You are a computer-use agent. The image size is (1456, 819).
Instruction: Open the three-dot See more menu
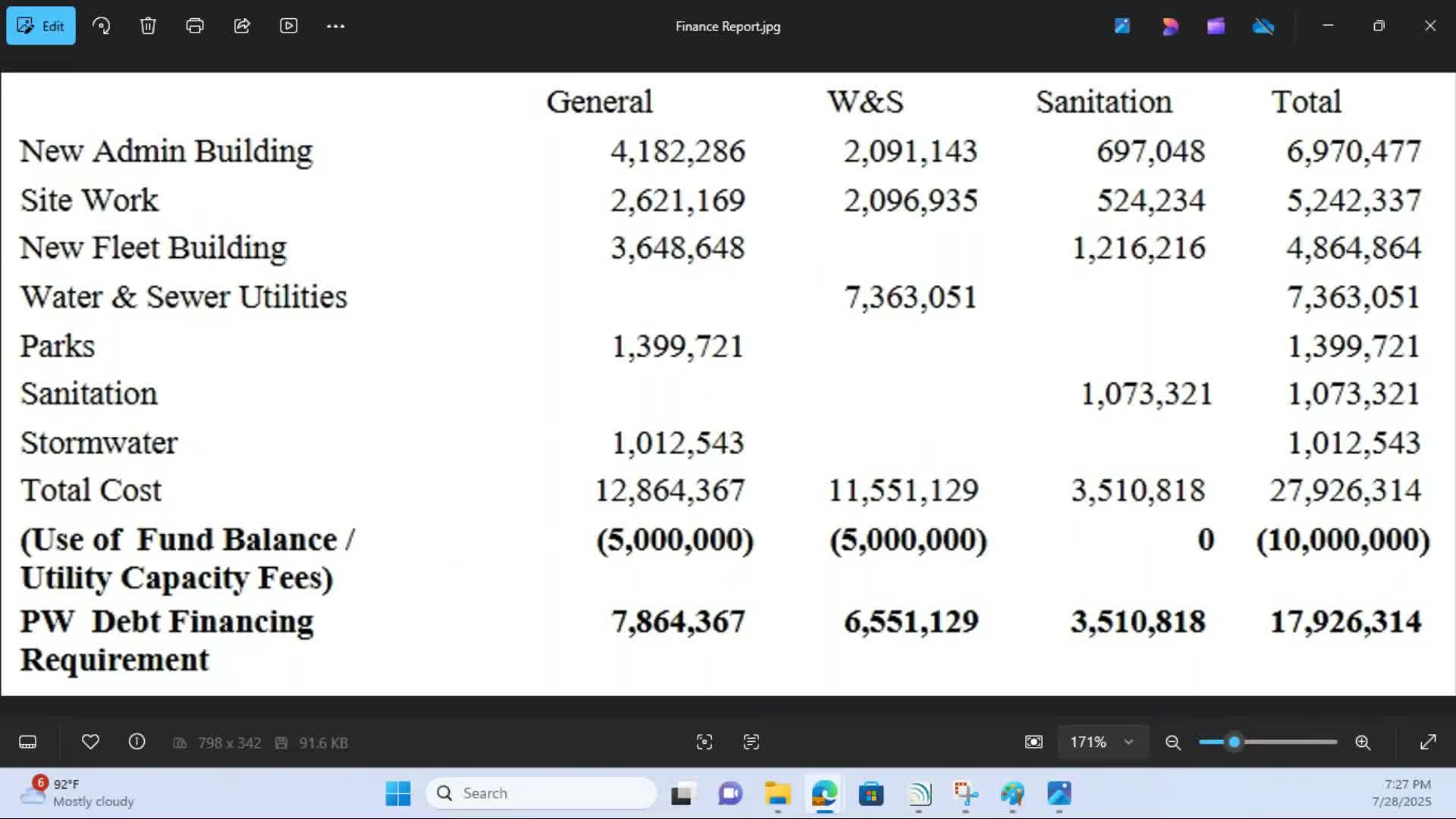336,26
